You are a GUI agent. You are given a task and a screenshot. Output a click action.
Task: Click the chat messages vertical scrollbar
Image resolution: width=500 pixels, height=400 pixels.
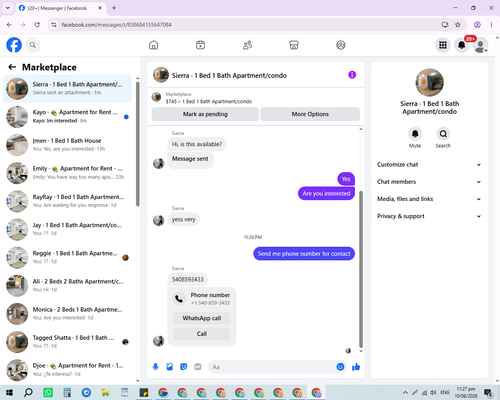pos(361,269)
